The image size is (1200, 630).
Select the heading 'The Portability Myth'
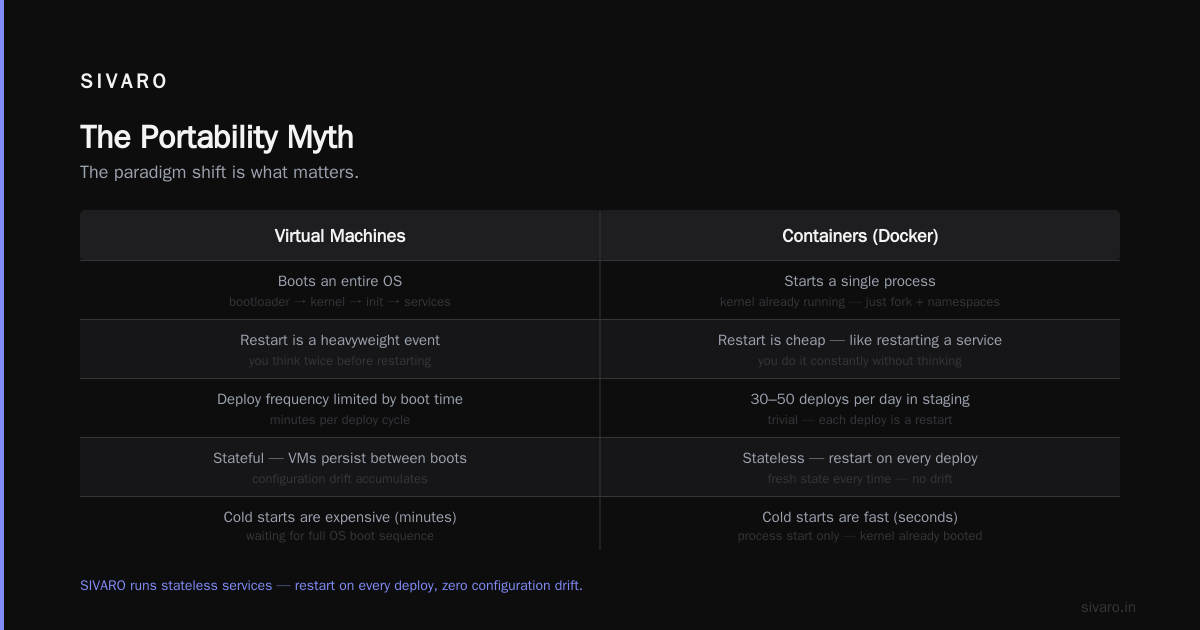click(217, 137)
